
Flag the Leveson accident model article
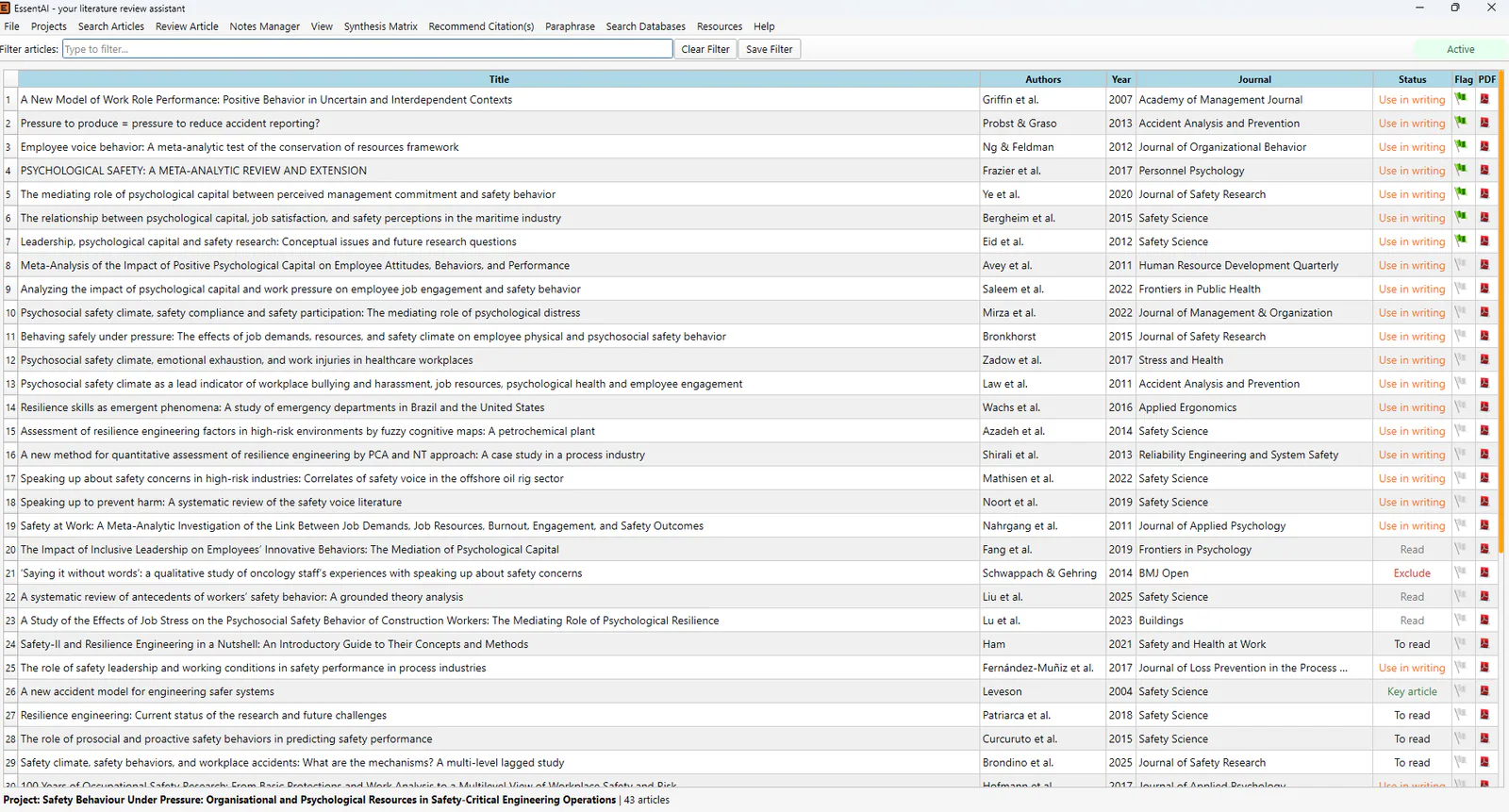[x=1461, y=690]
